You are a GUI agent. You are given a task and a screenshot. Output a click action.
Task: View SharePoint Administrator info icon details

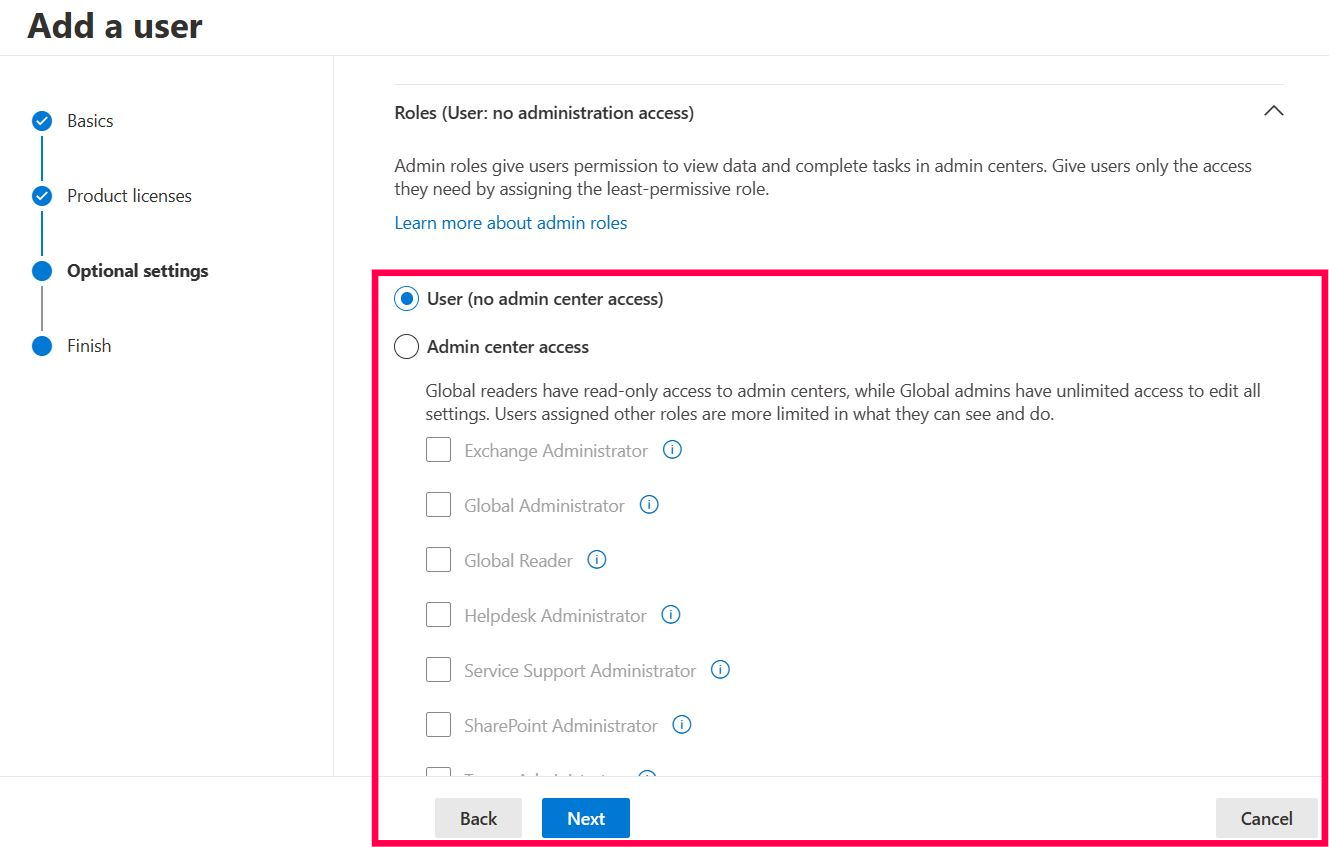[682, 725]
